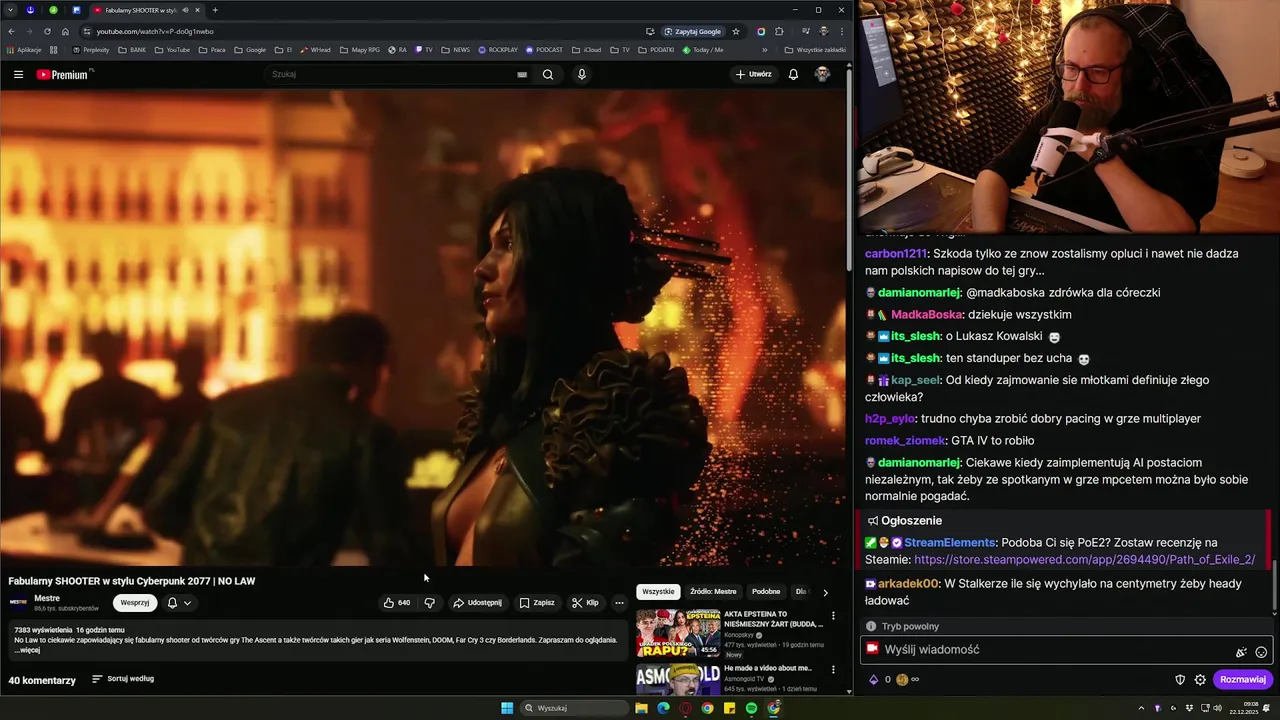The width and height of the screenshot is (1280, 720).
Task: Select the 'Wszystkie' filter chip
Action: coord(658,592)
